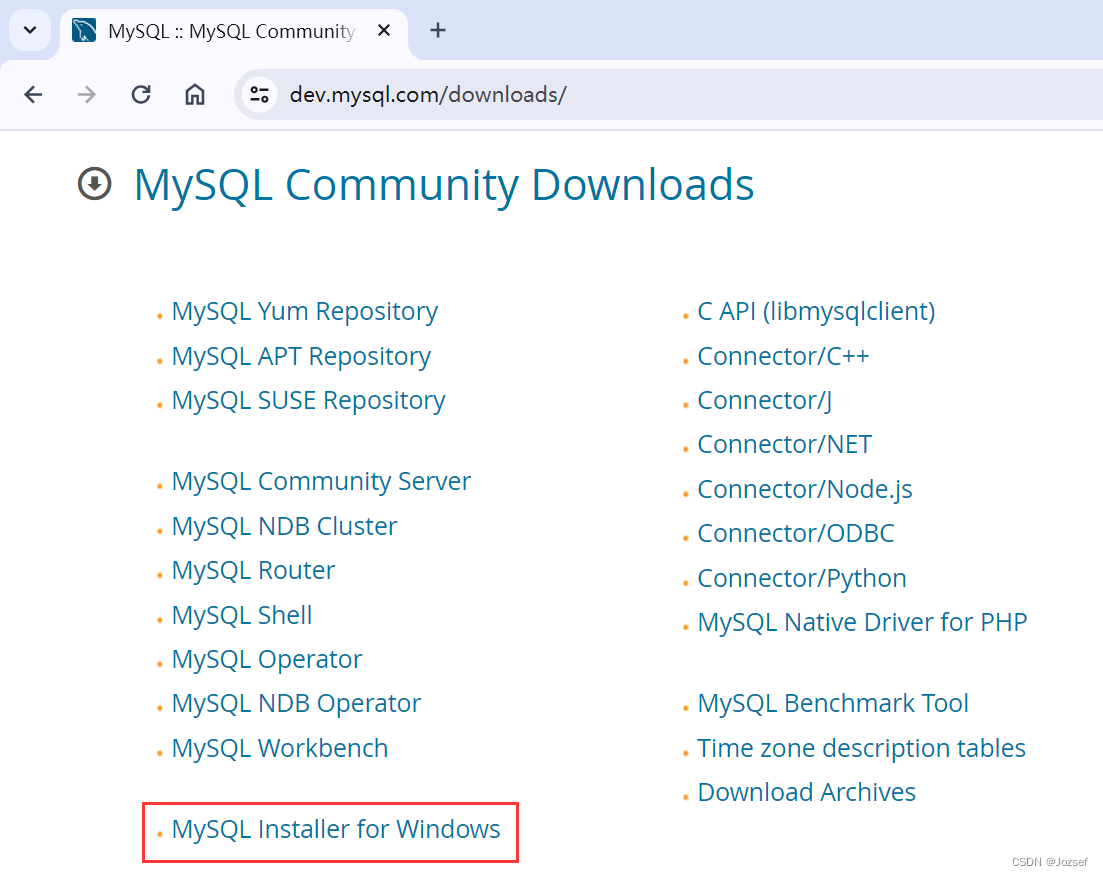This screenshot has height=876, width=1103.
Task: Open Download Archives link
Action: coord(806,792)
